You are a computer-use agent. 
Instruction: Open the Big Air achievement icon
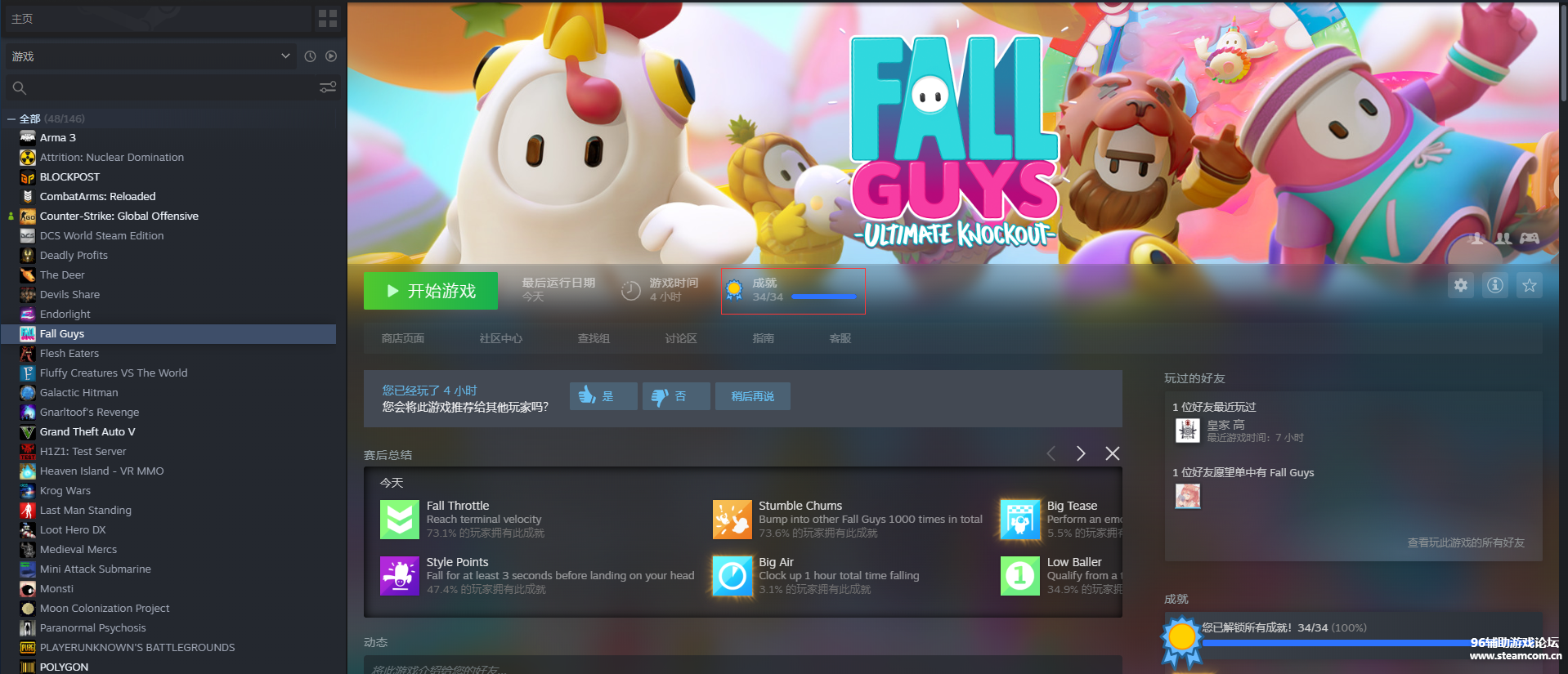[732, 576]
